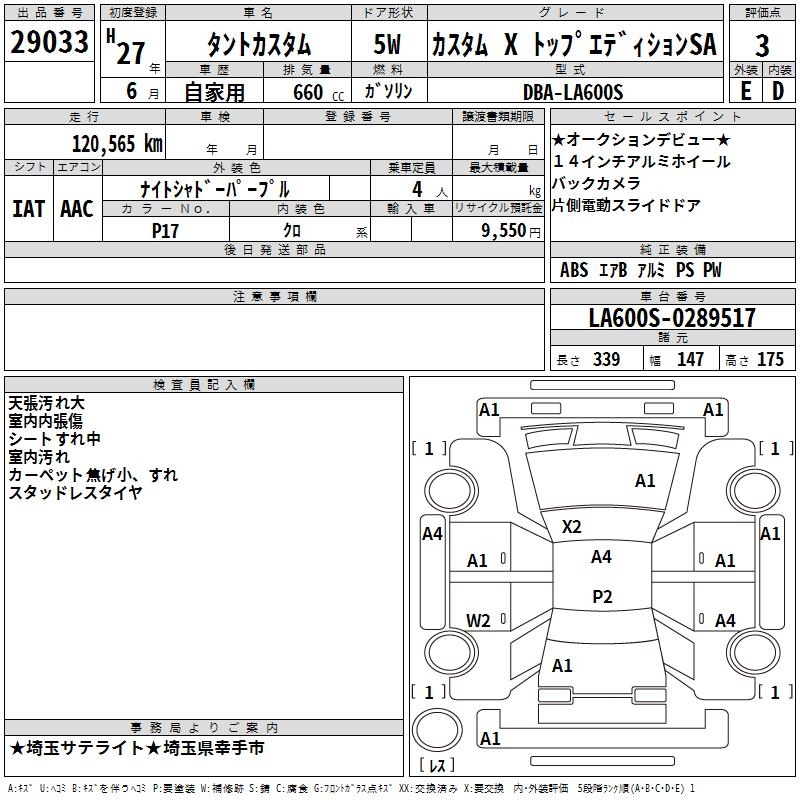Viewport: 800px width, 800px height.
Task: Select the interior color クロ
Action: 292,231
